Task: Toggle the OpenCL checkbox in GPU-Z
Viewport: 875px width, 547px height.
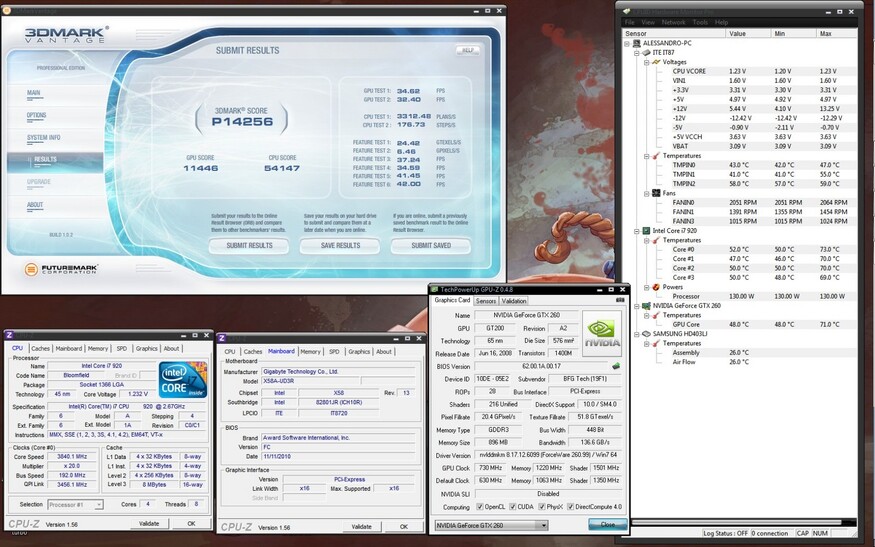Action: coord(480,507)
